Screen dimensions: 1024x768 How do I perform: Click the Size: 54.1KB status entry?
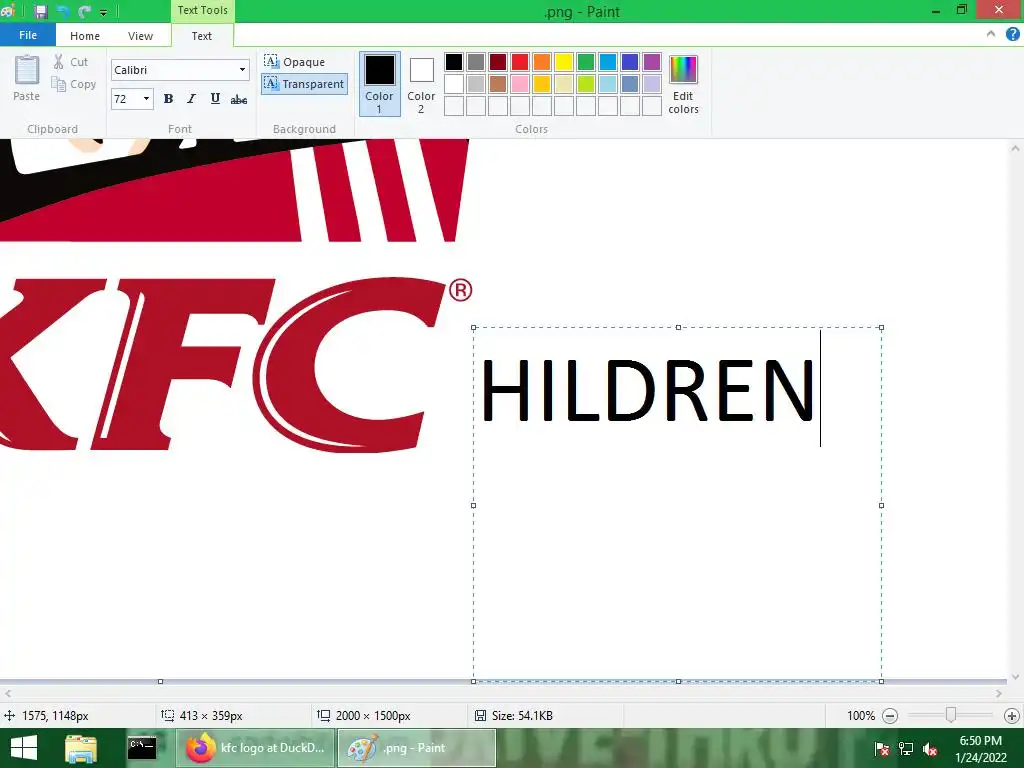[x=514, y=716]
